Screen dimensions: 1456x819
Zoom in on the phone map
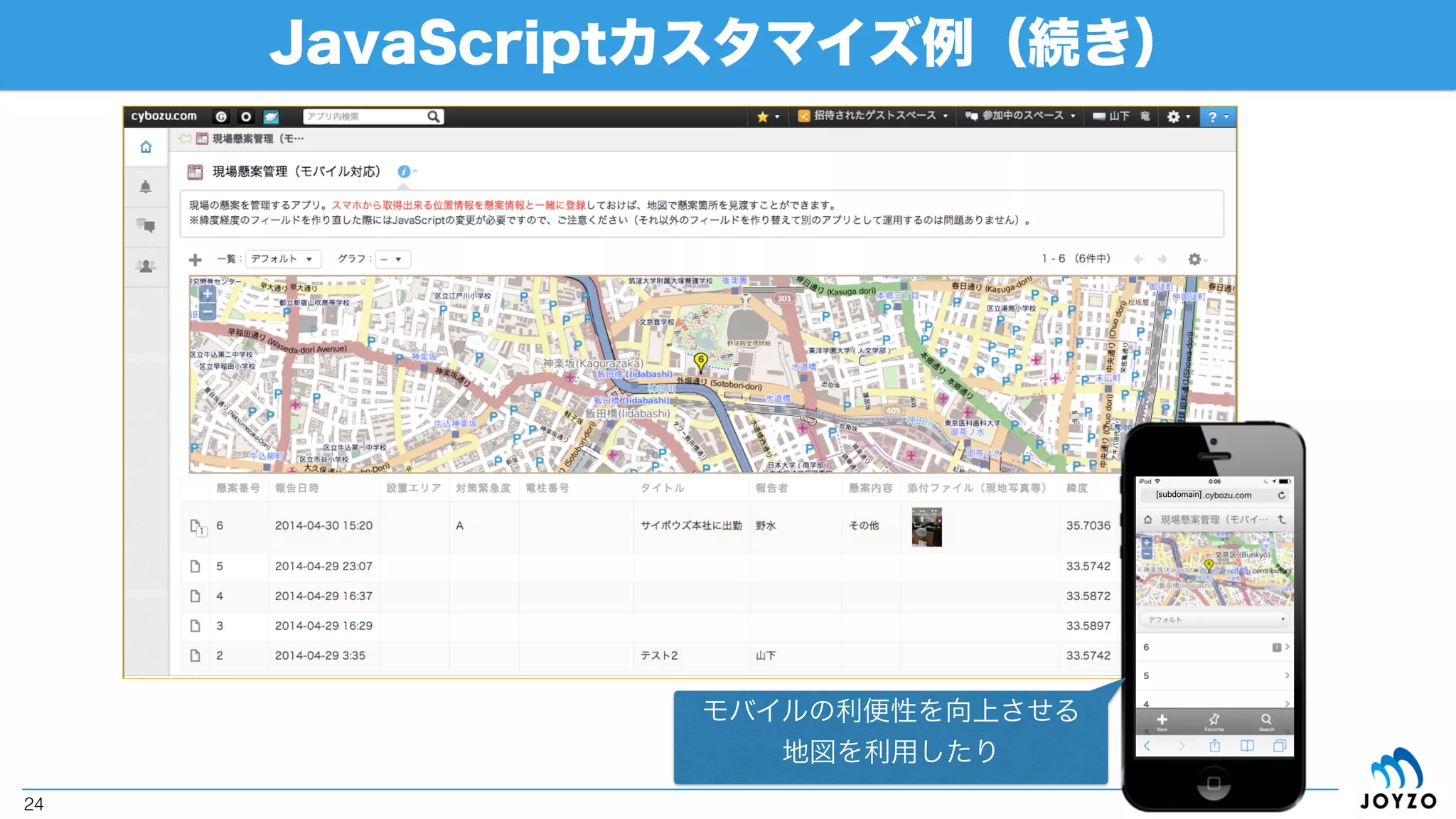1147,542
